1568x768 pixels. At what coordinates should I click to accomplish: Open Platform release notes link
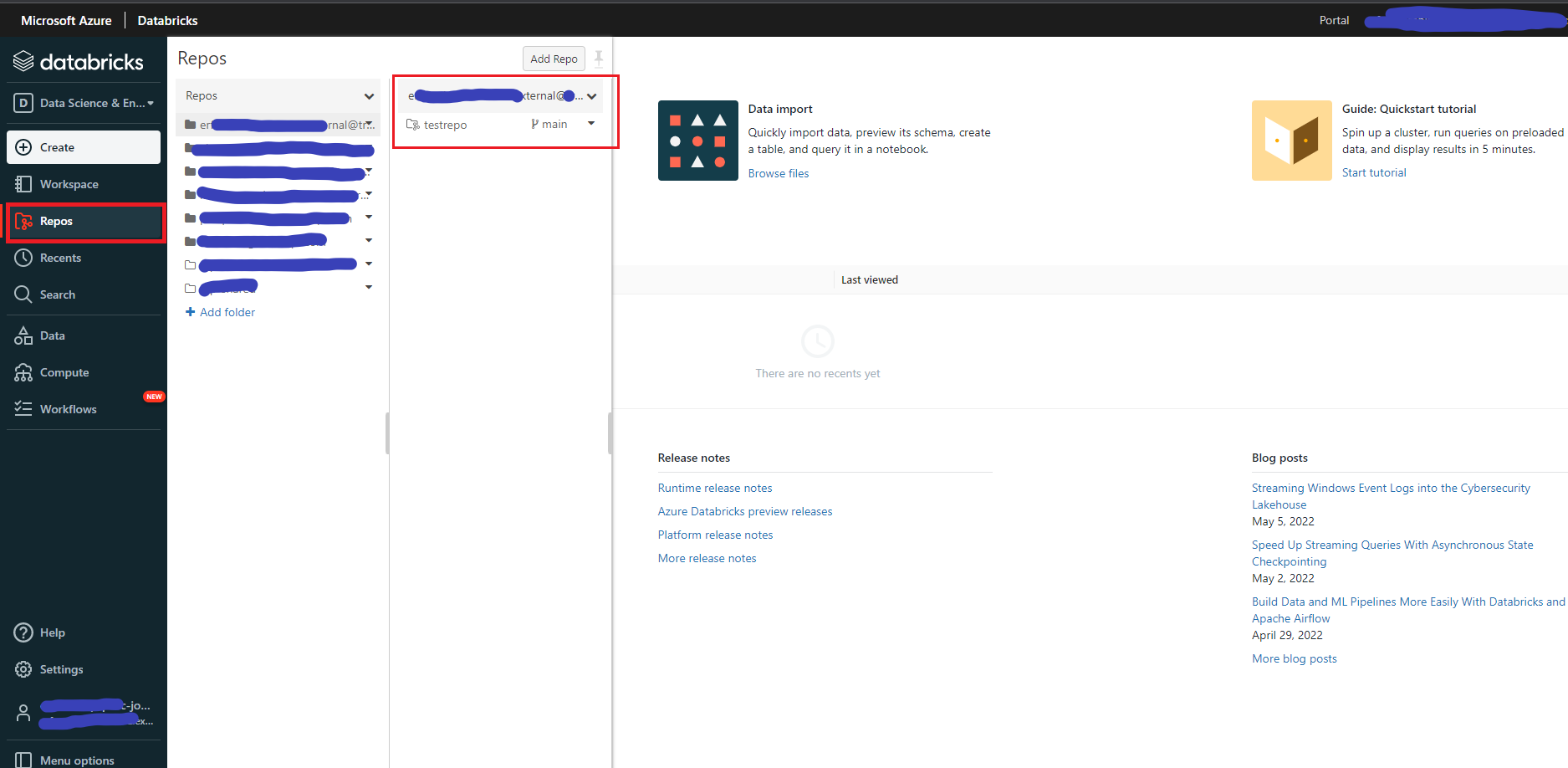pos(715,535)
